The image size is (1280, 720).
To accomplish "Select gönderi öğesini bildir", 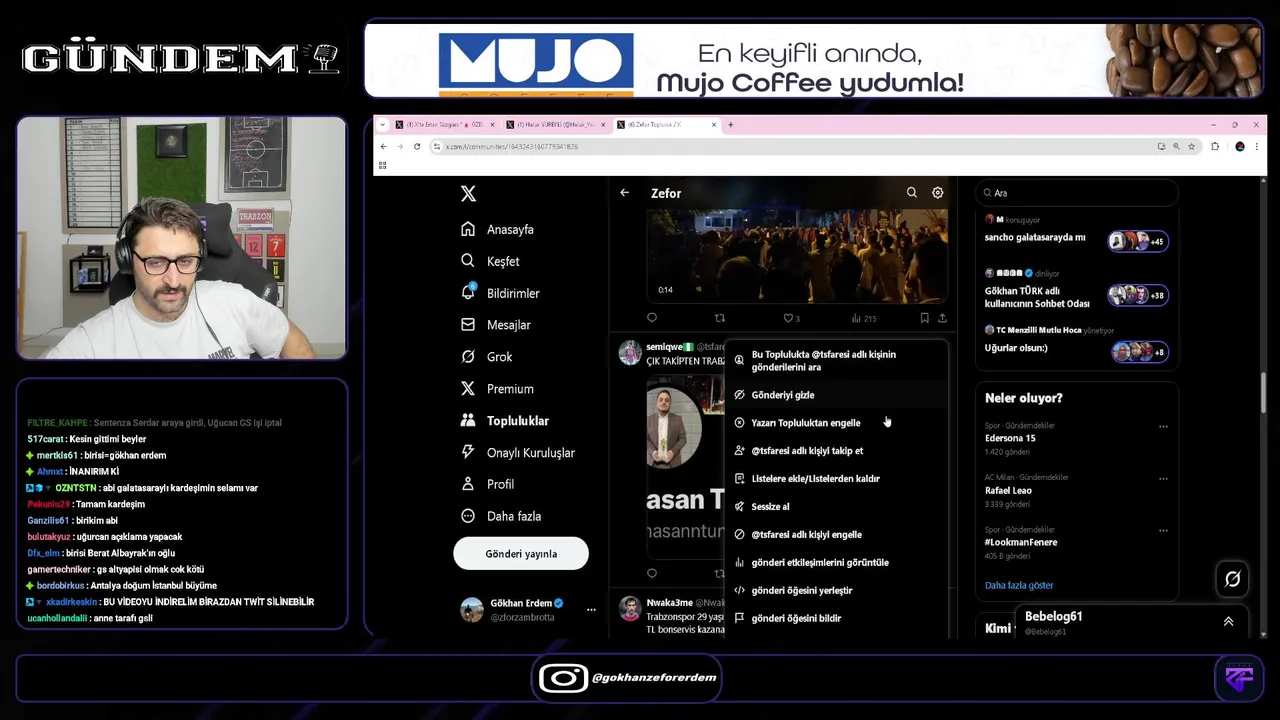I will tap(836, 619).
